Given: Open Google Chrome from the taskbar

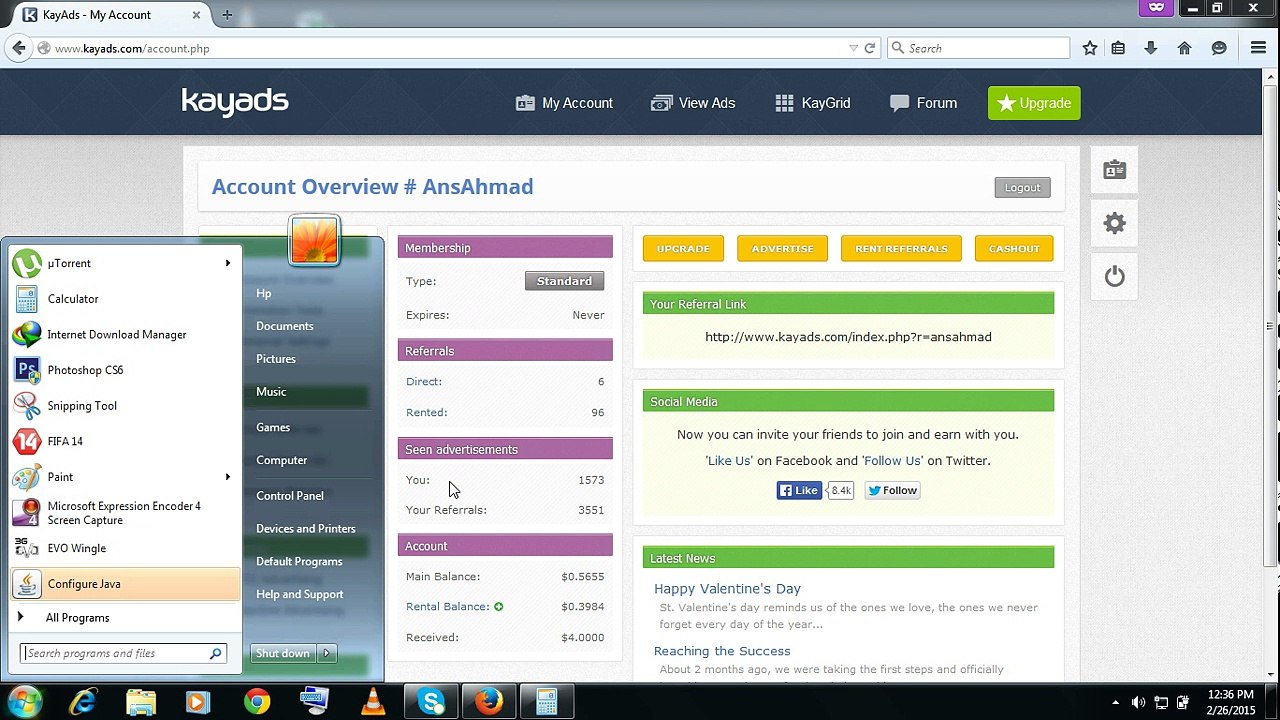Looking at the screenshot, I should coord(257,703).
